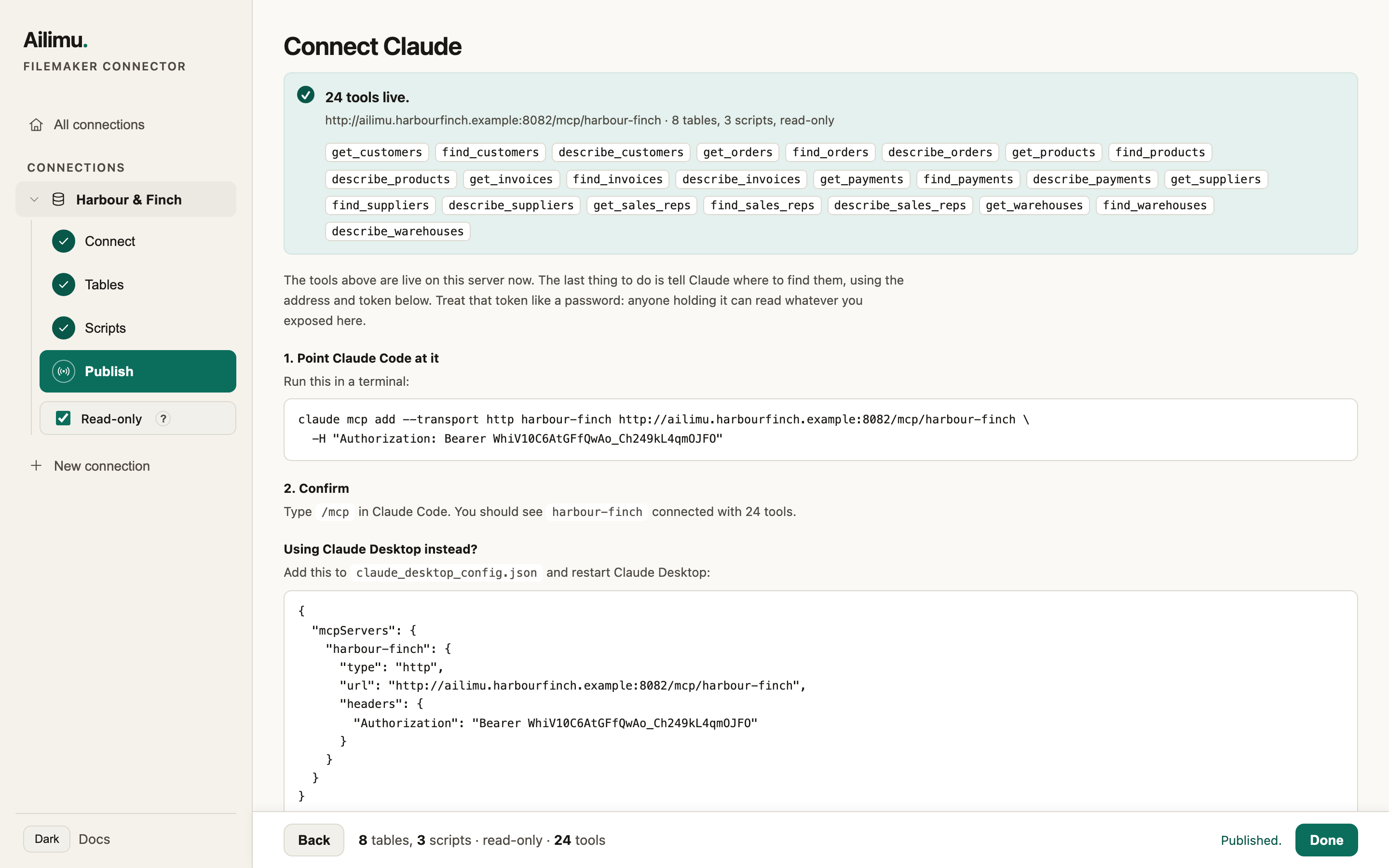Click the get_payments tool chip
The width and height of the screenshot is (1389, 868).
[x=861, y=179]
